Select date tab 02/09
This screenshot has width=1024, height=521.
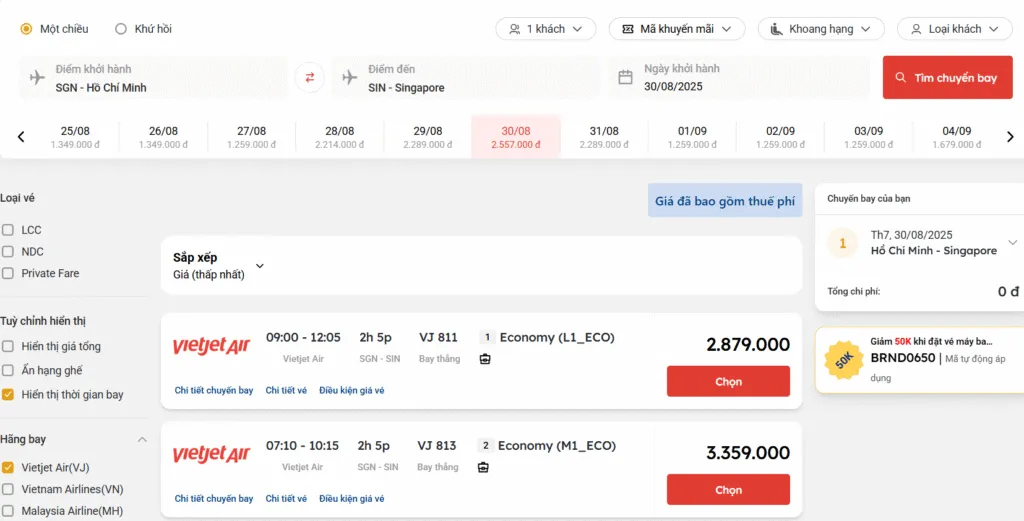pyautogui.click(x=780, y=137)
